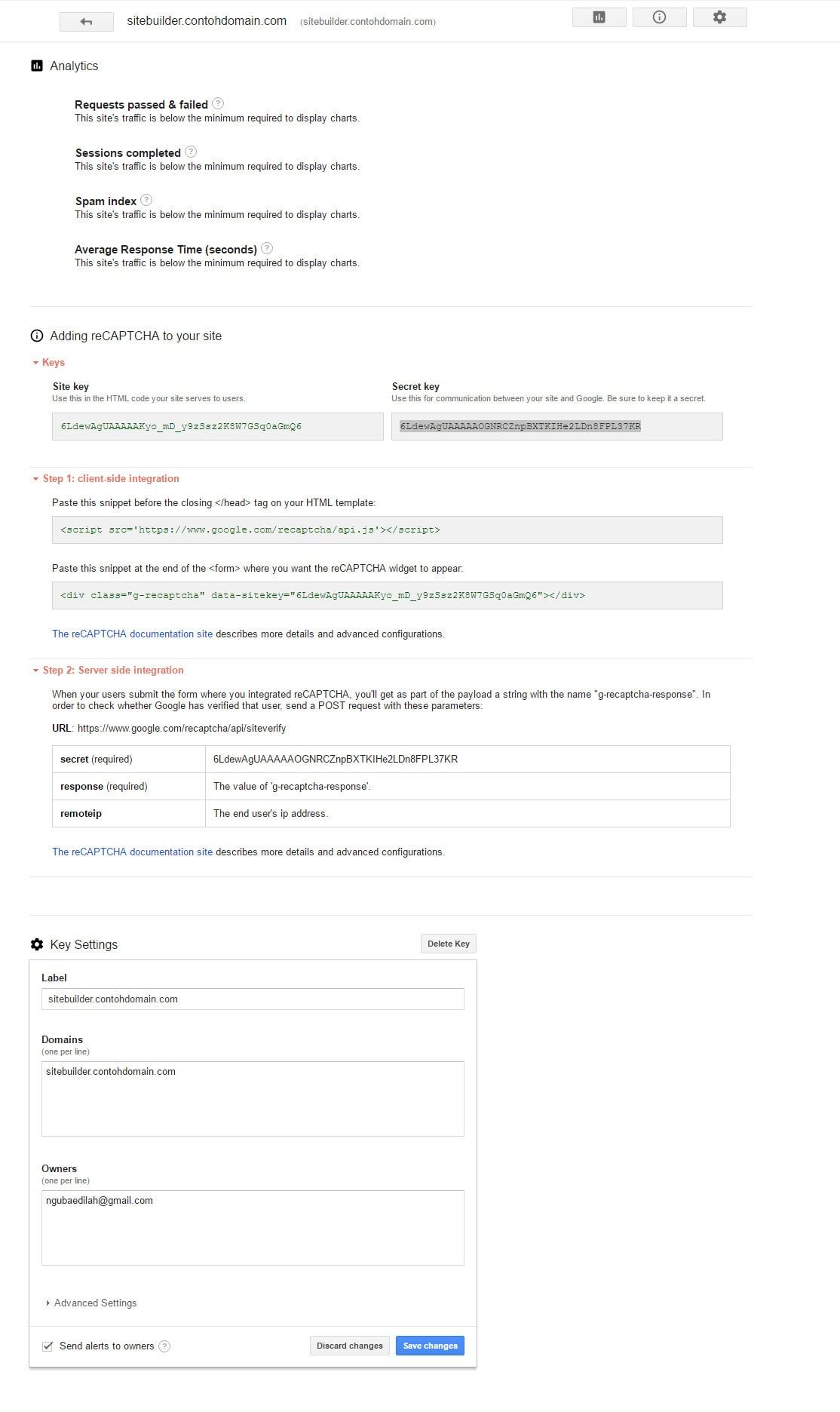Screen dimensions: 840x1412
Task: Click the back arrow navigation icon
Action: tap(86, 21)
